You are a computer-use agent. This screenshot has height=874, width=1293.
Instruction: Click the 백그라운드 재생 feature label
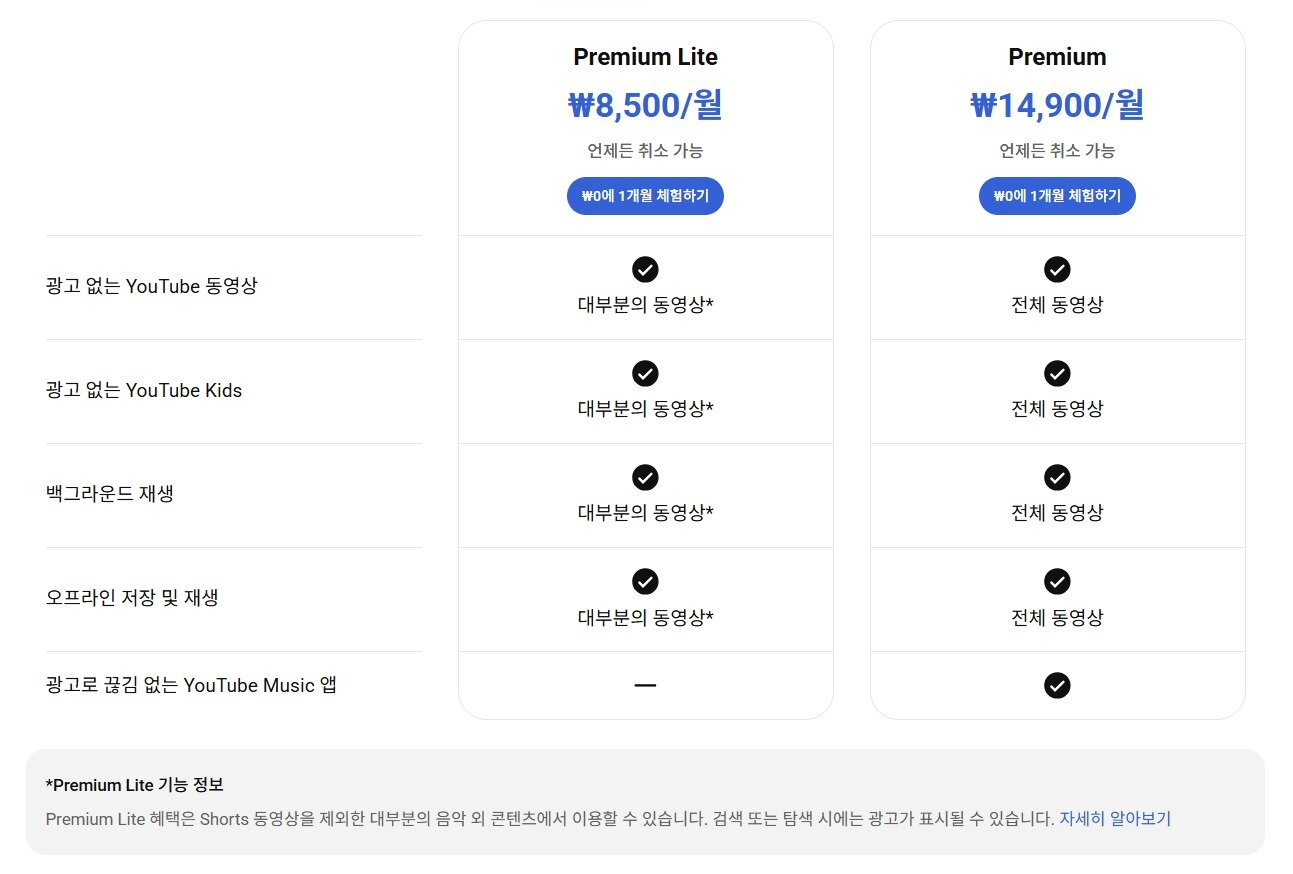110,494
